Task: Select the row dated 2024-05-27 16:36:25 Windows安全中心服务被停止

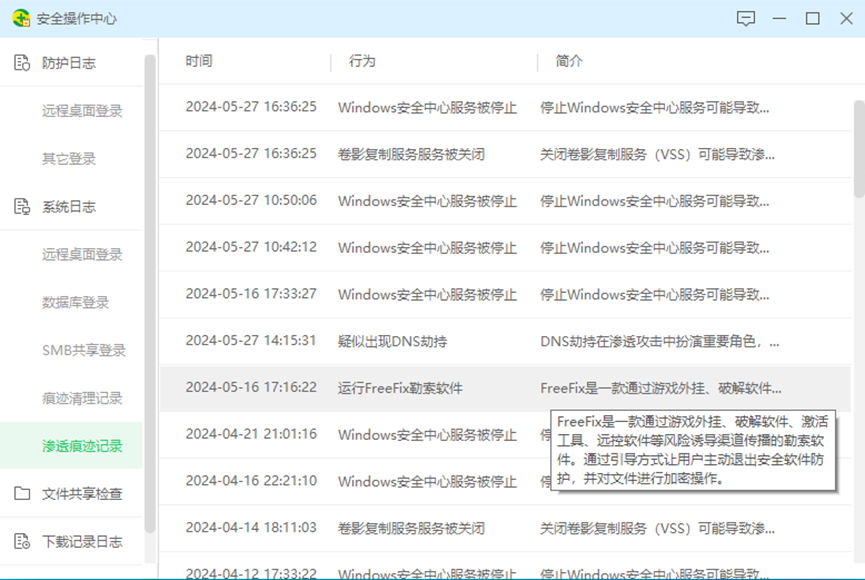Action: [505, 107]
